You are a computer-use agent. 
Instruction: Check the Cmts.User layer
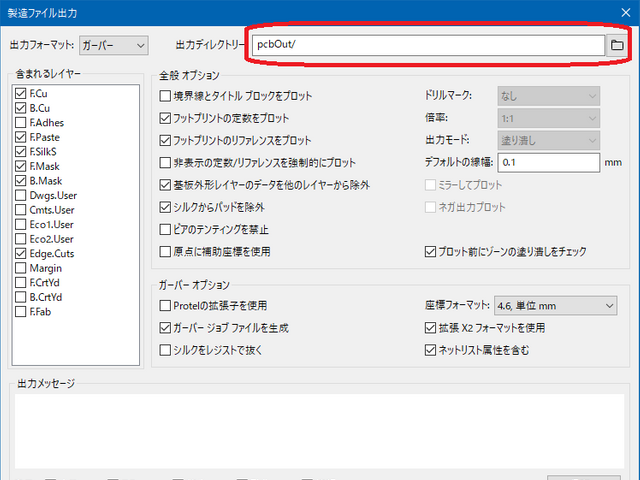(x=20, y=210)
